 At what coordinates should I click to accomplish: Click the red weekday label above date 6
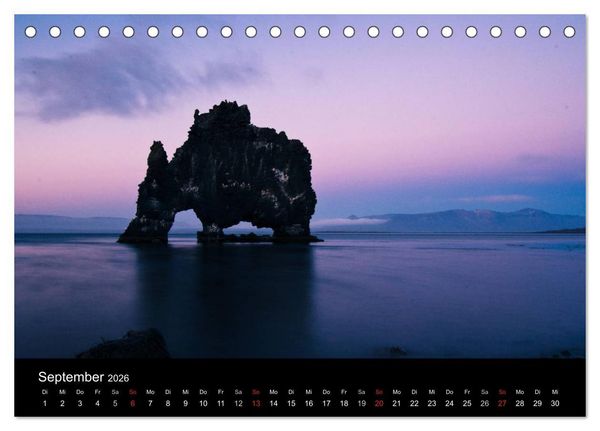[x=133, y=392]
